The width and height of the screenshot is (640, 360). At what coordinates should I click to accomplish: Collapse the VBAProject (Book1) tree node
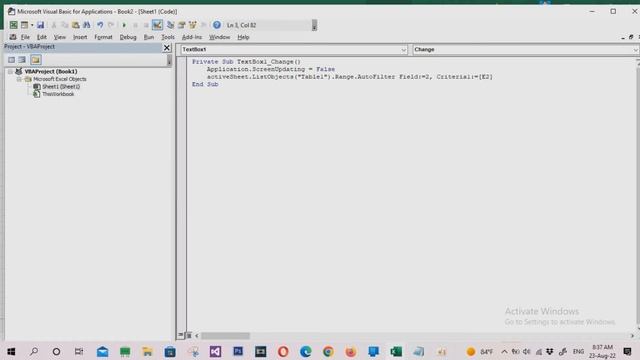coord(10,71)
